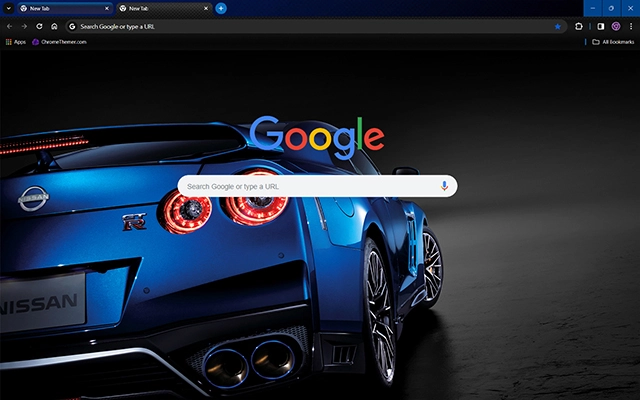Switch to the second New Tab

(164, 8)
